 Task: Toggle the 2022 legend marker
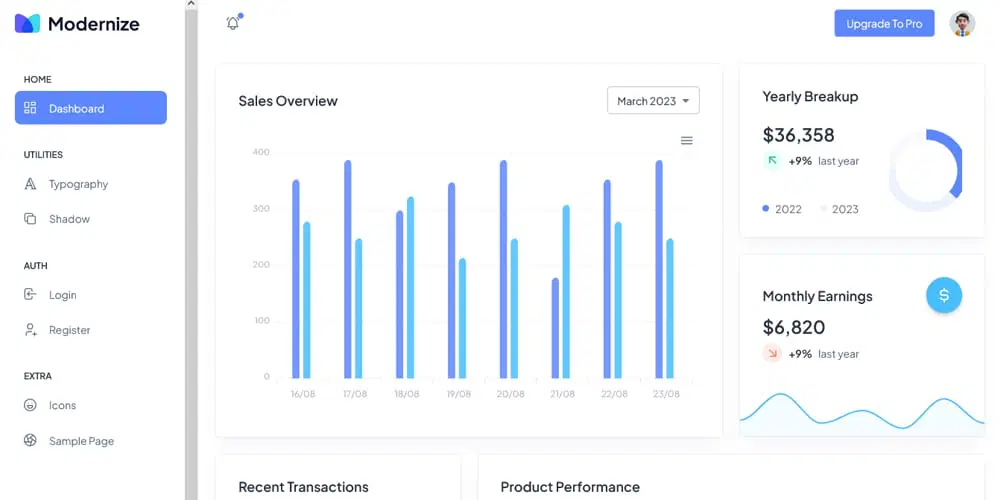766,209
